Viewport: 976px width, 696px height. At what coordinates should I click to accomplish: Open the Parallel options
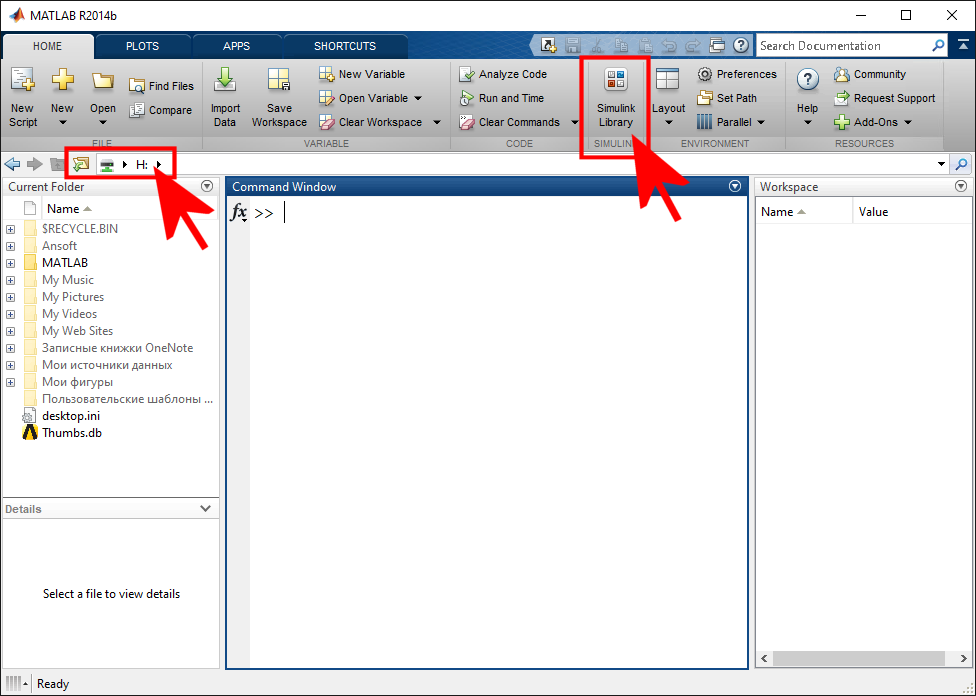coord(725,123)
